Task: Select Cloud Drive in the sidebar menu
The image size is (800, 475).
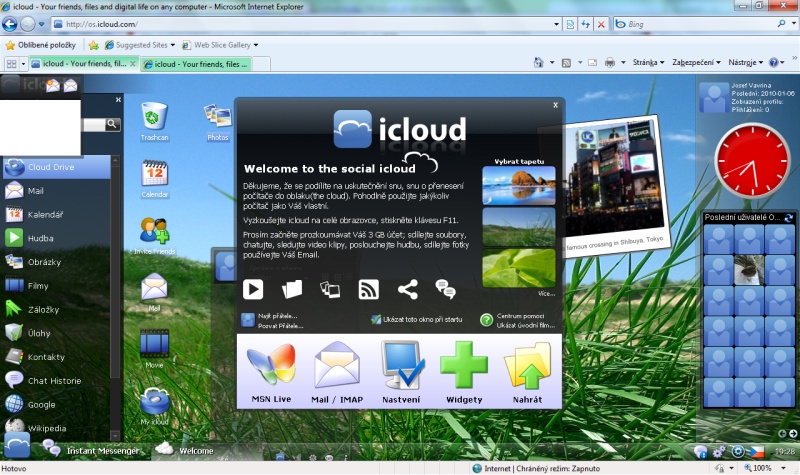Action: 56,167
